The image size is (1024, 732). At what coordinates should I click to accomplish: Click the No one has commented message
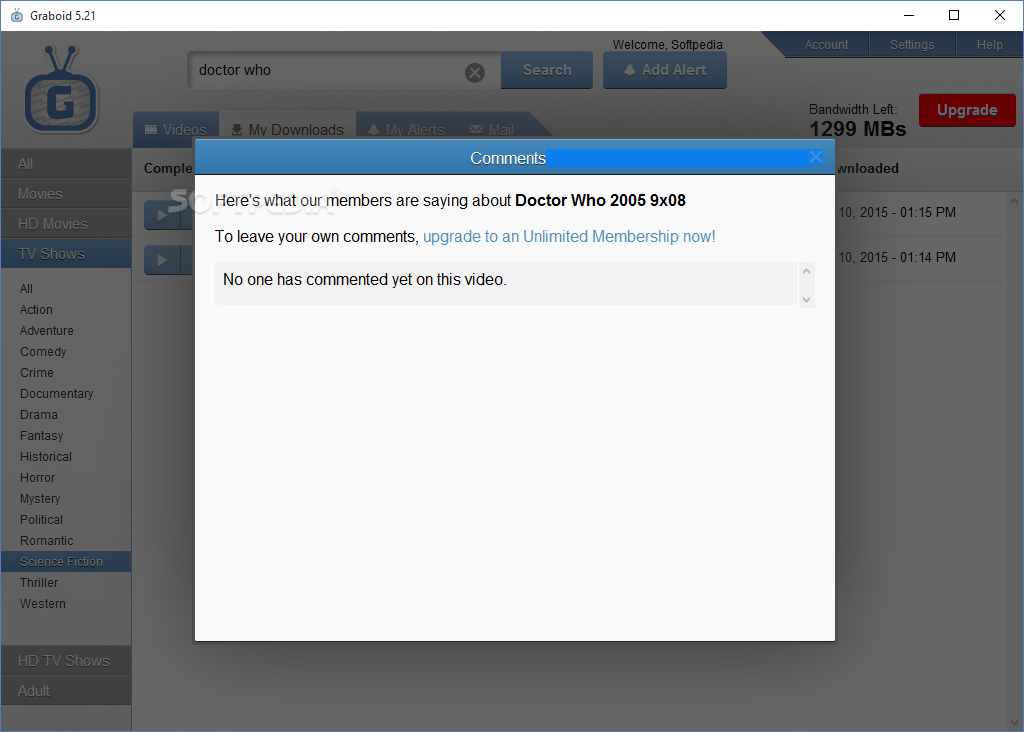pyautogui.click(x=364, y=279)
